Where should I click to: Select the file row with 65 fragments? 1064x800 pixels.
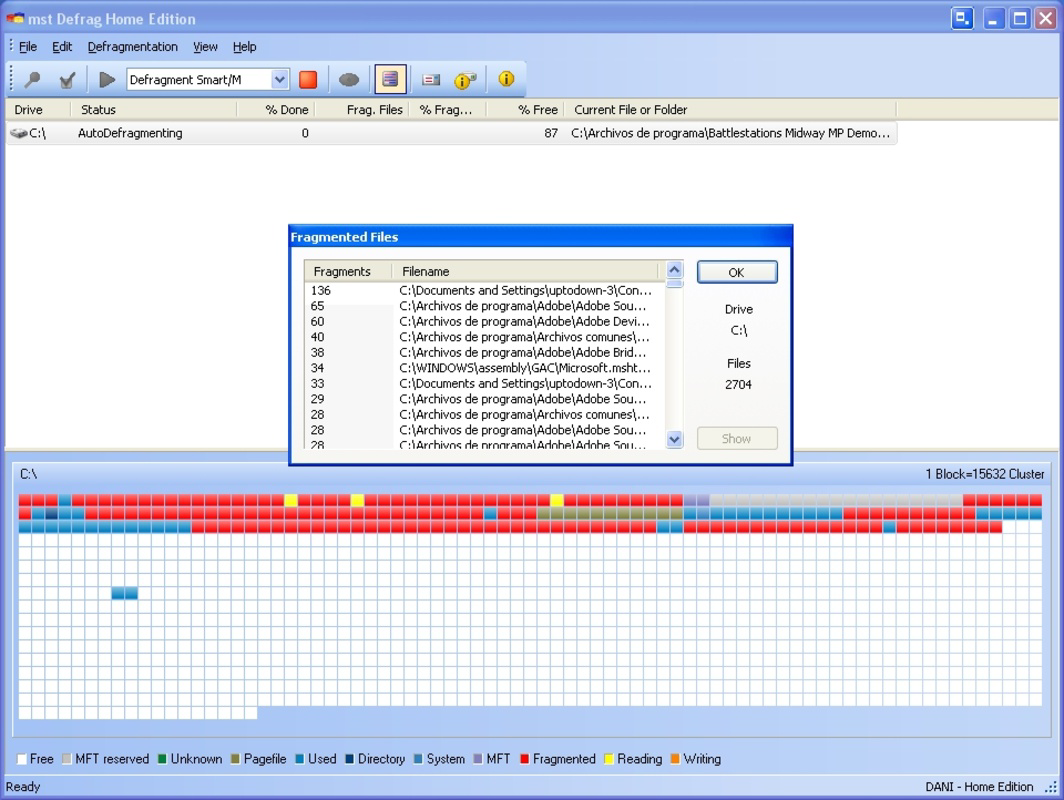(484, 306)
